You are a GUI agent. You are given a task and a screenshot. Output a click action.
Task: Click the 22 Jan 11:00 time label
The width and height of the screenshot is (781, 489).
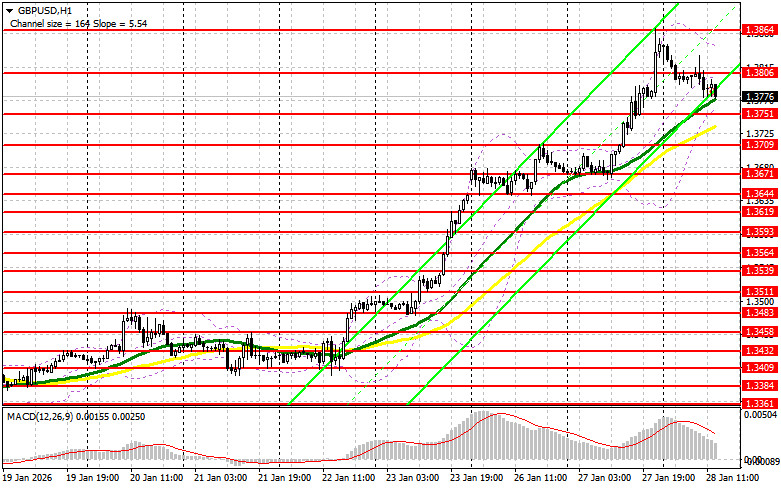(349, 478)
